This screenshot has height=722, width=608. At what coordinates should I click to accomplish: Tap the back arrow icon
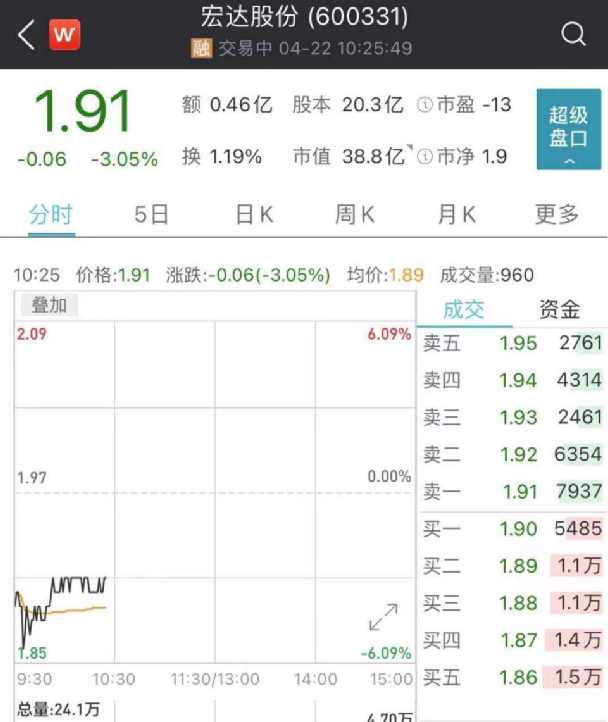[26, 35]
